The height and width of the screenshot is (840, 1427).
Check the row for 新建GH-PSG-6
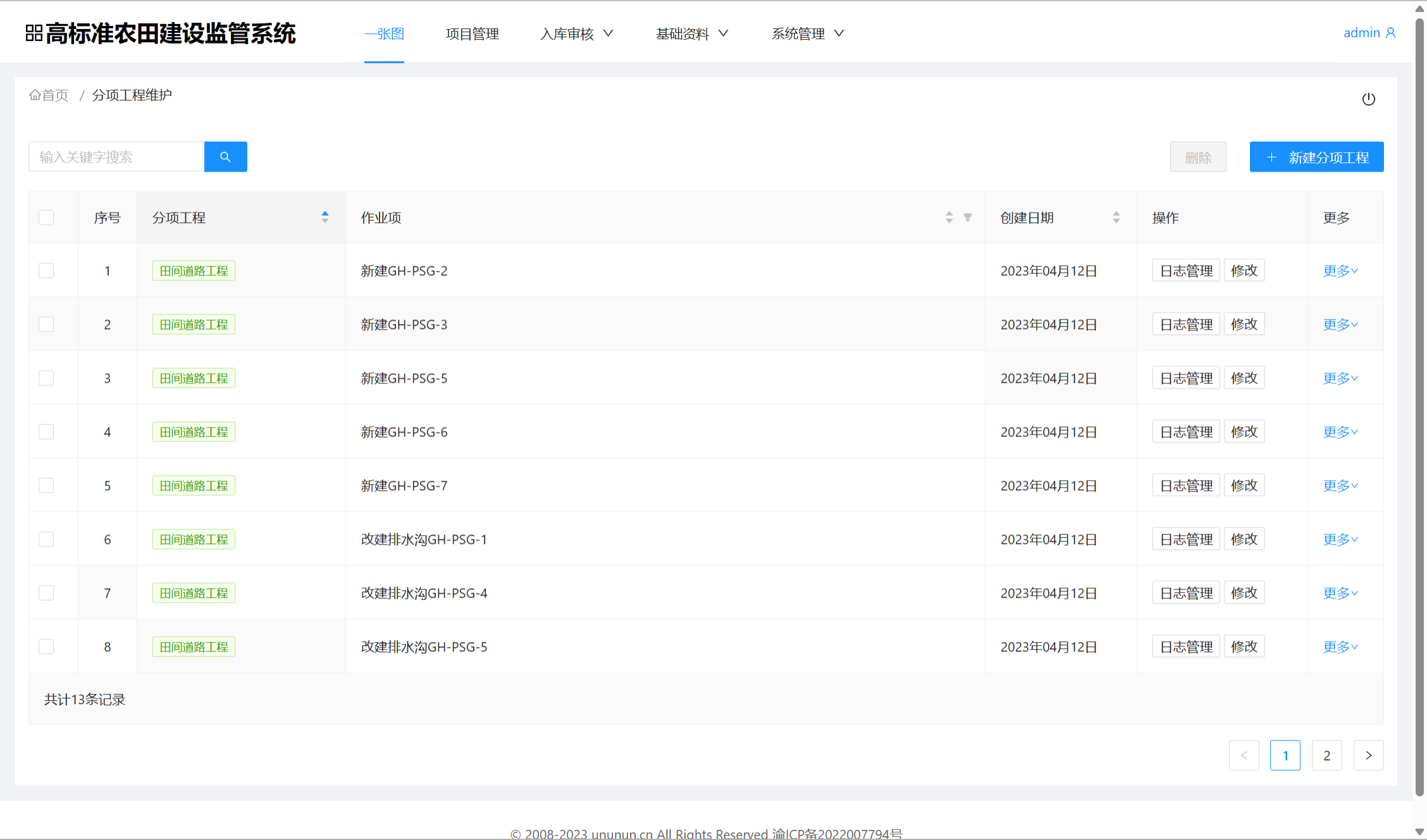(x=46, y=432)
